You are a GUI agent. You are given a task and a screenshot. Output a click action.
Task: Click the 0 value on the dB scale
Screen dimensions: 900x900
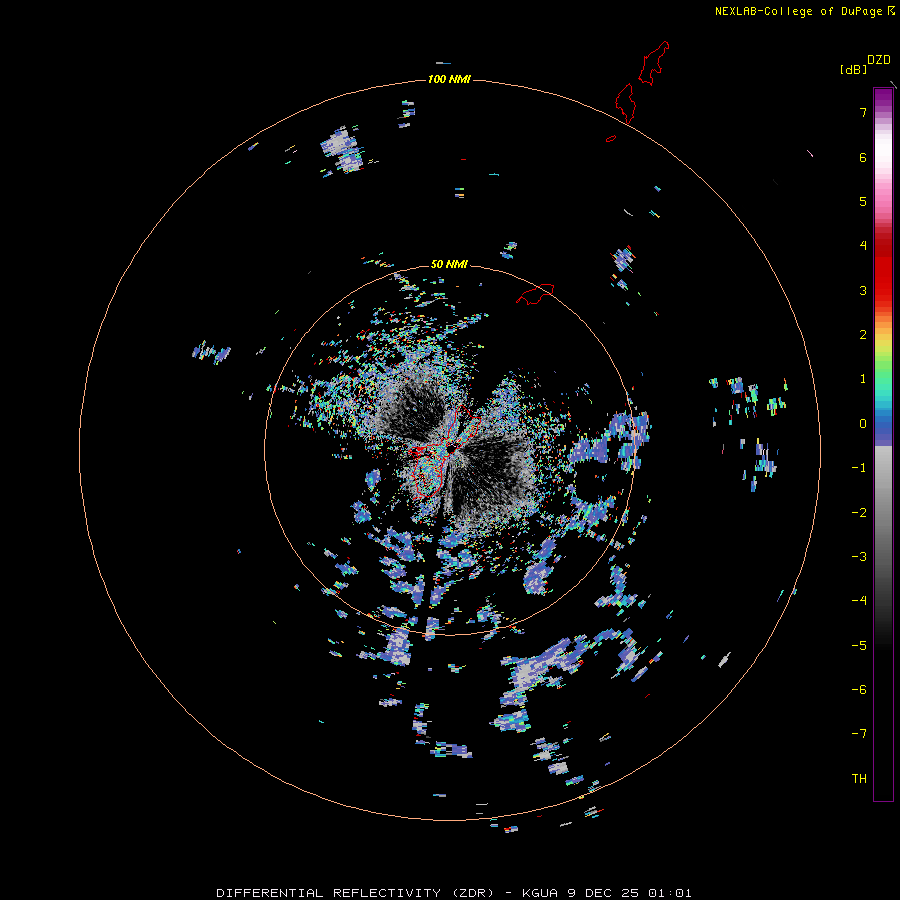pyautogui.click(x=863, y=424)
